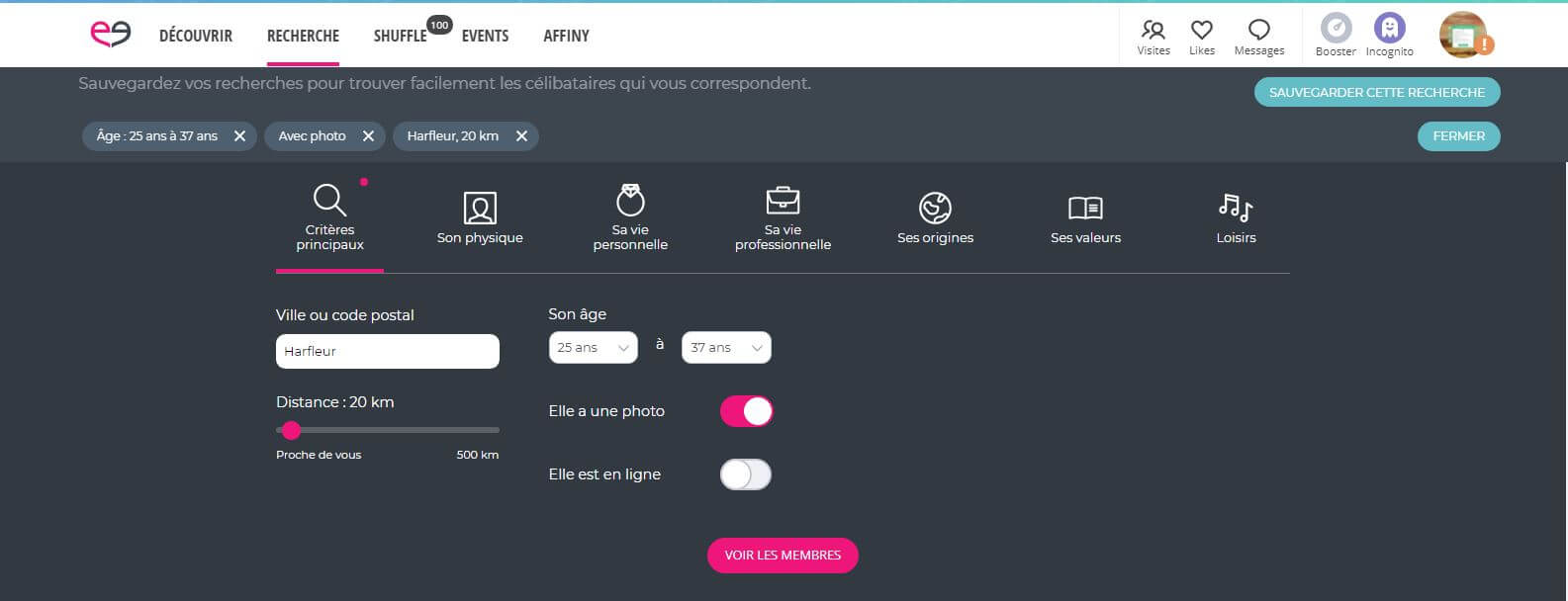Screen dimensions: 1568x601
Task: Open the Messages icon
Action: point(1258,31)
